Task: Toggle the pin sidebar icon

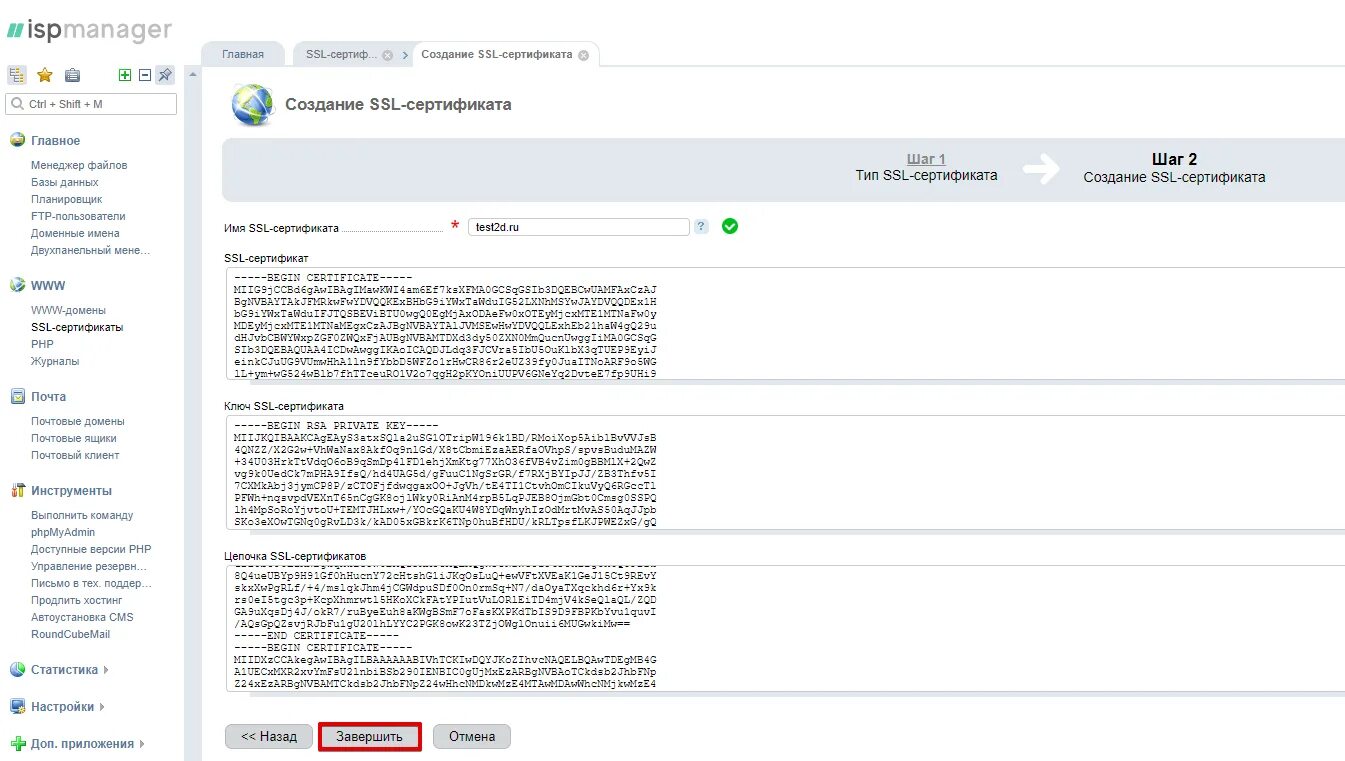Action: pos(165,75)
